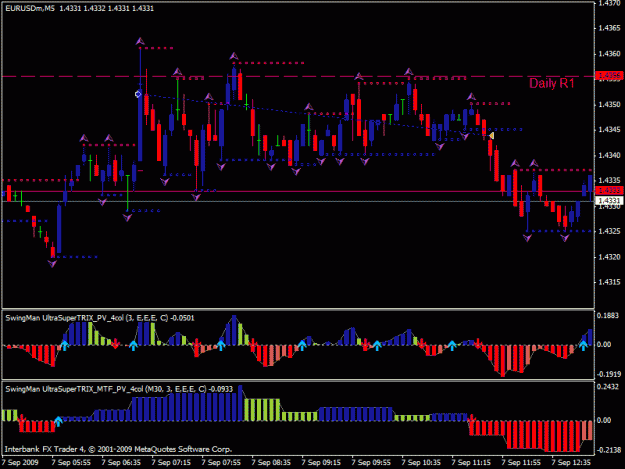Click the red 1.4333 price tag on the axis

pyautogui.click(x=609, y=190)
